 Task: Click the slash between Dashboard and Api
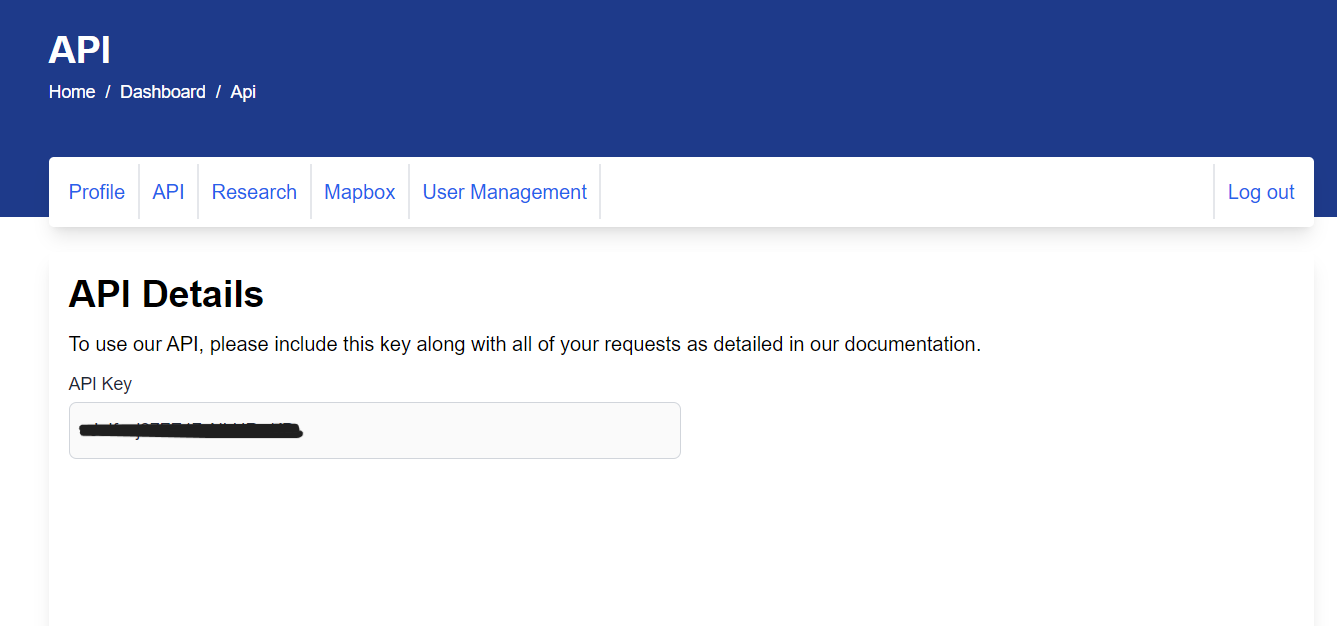(218, 92)
